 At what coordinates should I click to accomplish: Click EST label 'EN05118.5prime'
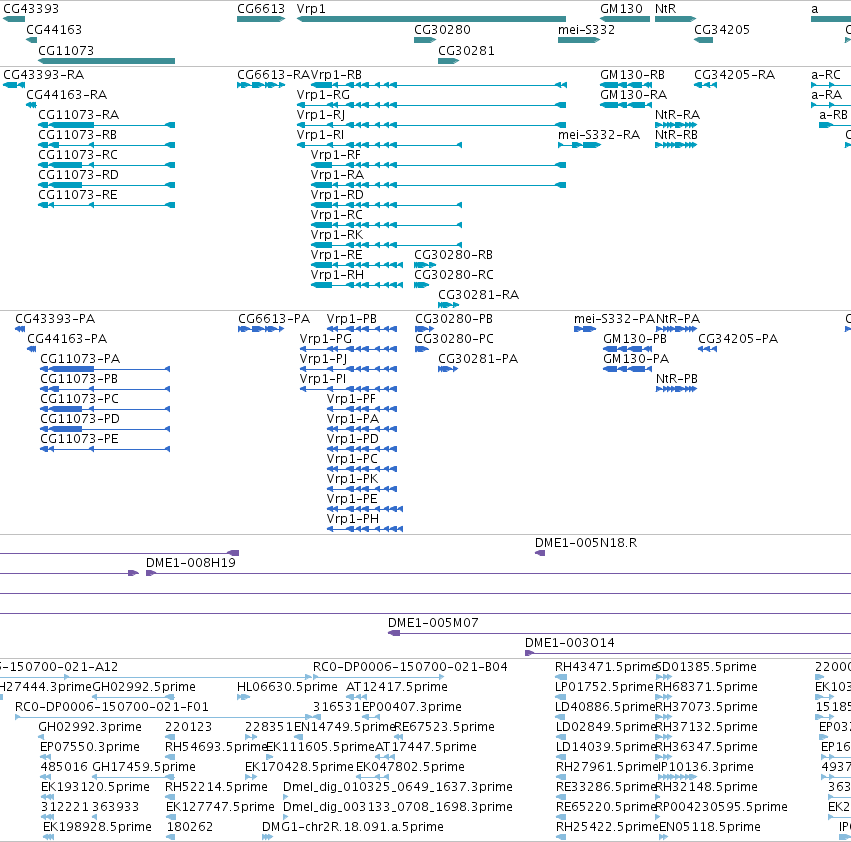[x=710, y=827]
